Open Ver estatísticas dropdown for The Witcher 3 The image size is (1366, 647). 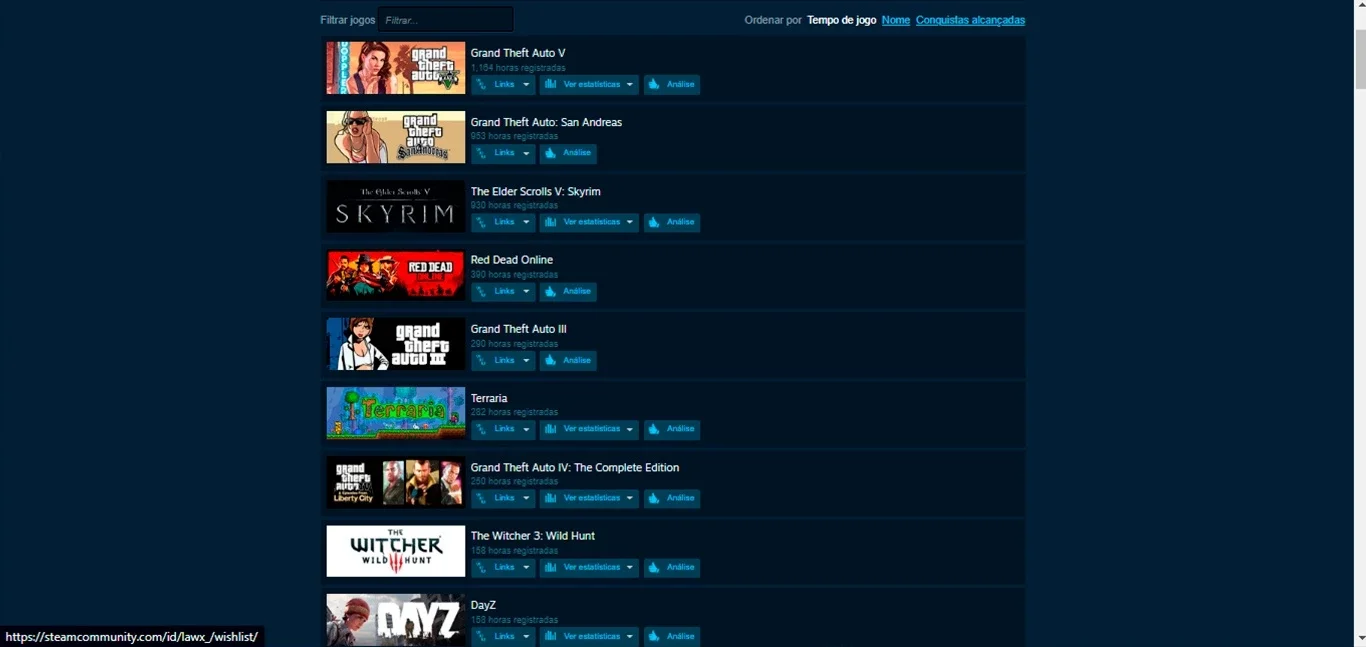coord(589,568)
